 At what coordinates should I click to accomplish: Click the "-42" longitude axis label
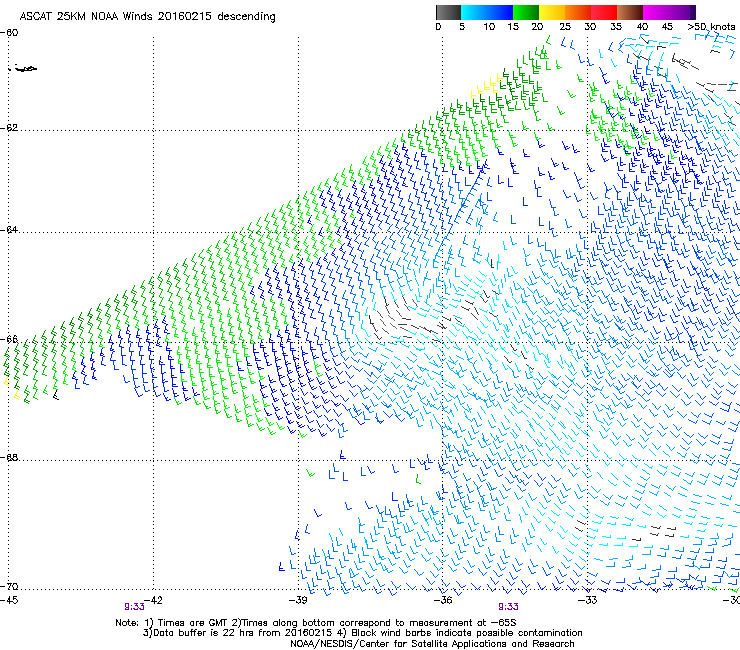pos(153,600)
